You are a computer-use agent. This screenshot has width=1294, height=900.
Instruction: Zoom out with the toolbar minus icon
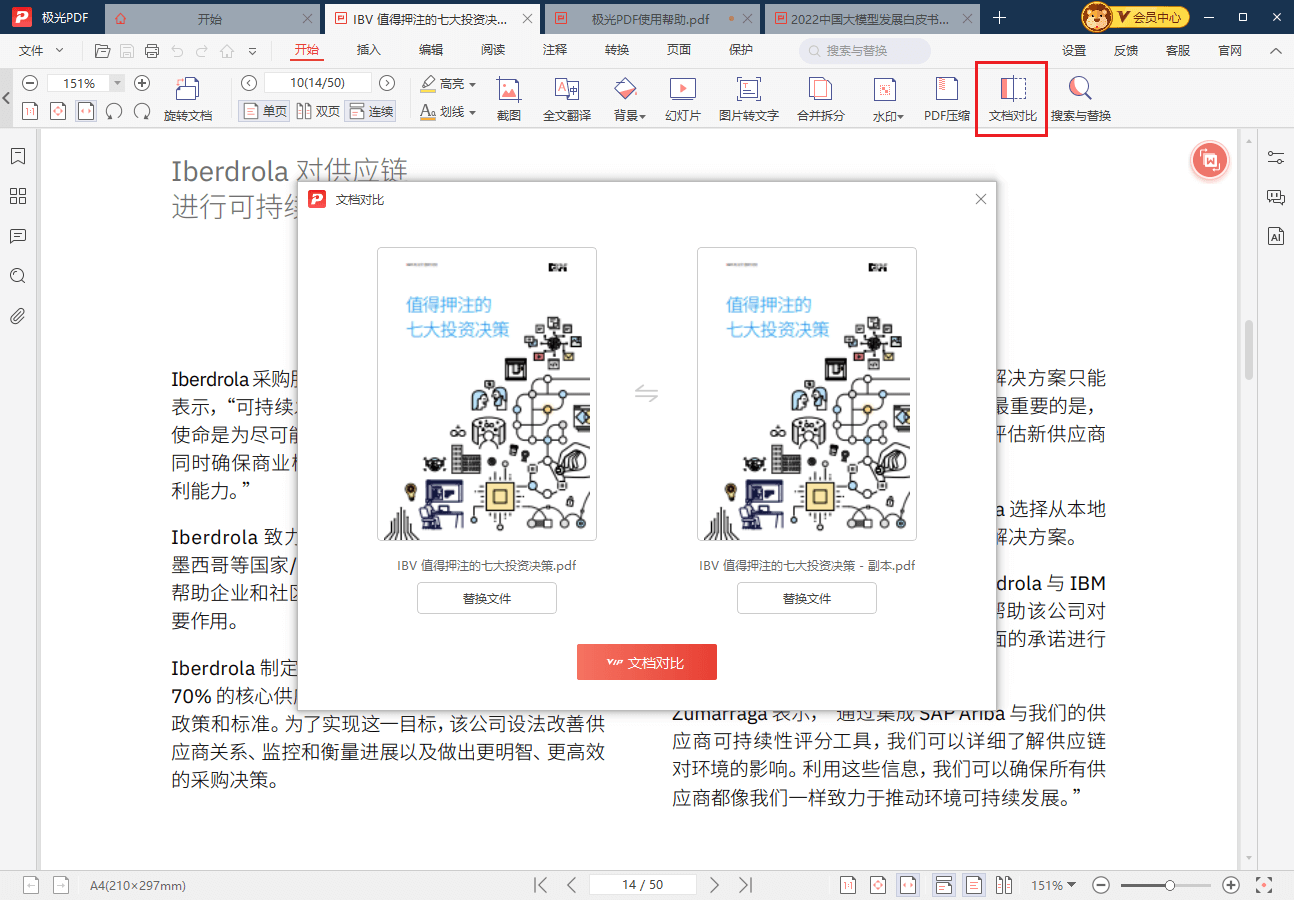30,84
